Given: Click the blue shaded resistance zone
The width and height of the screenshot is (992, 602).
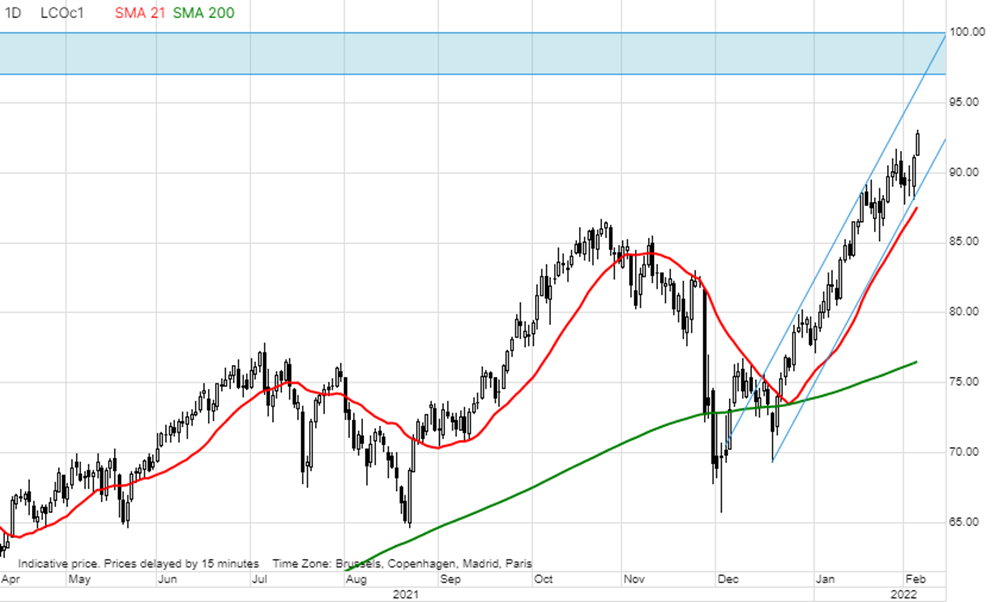Looking at the screenshot, I should [x=473, y=54].
